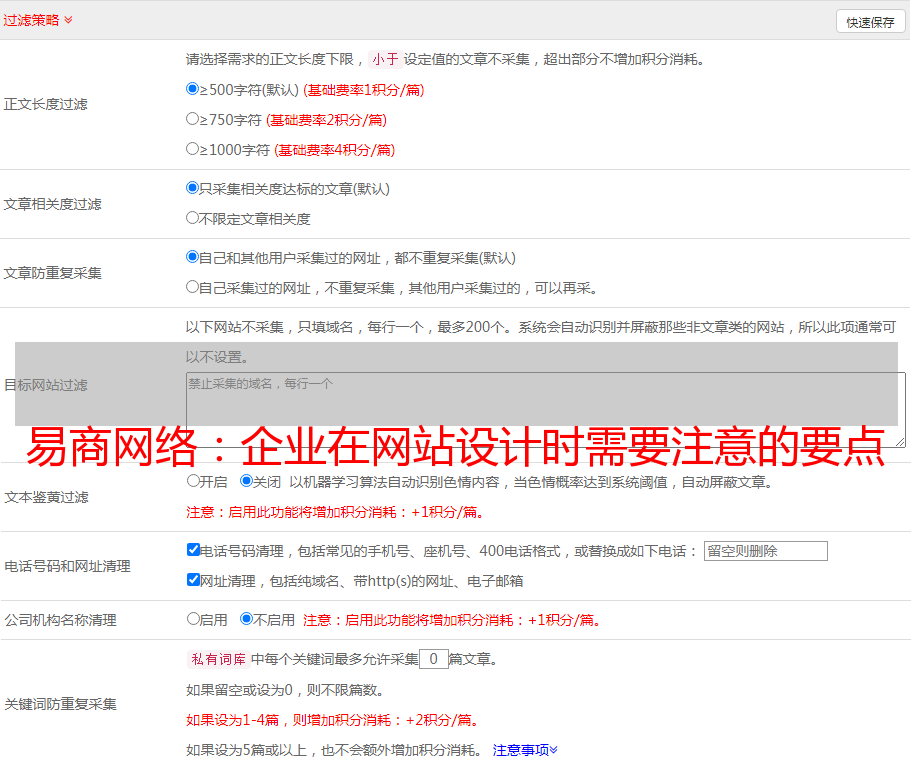Enable 文本鉴黄过滤 with 开启 radio
Image resolution: width=912 pixels, height=768 pixels.
[193, 481]
